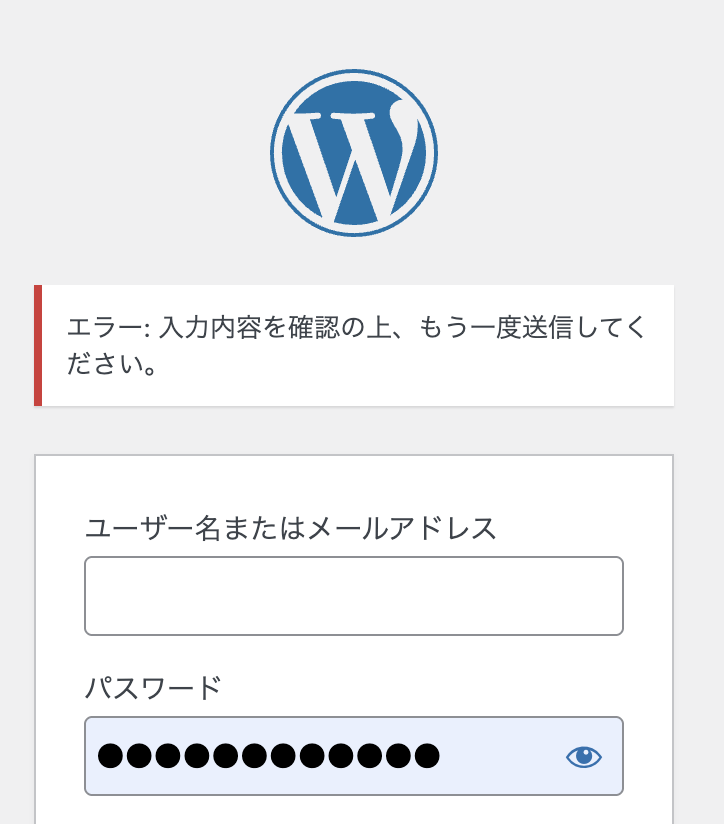
Task: Click the パスワード label
Action: pyautogui.click(x=153, y=688)
